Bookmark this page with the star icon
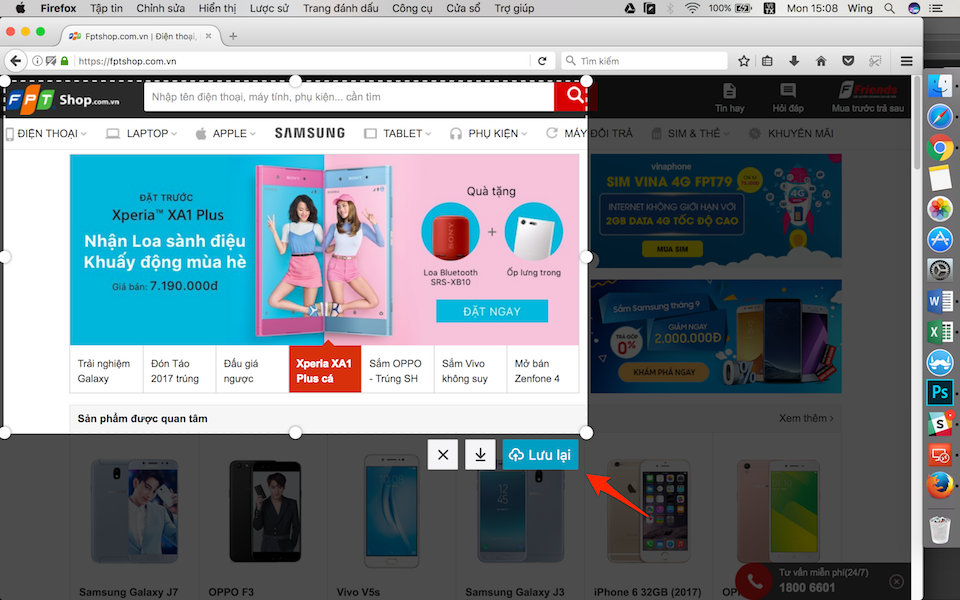The height and width of the screenshot is (600, 960). click(x=743, y=61)
